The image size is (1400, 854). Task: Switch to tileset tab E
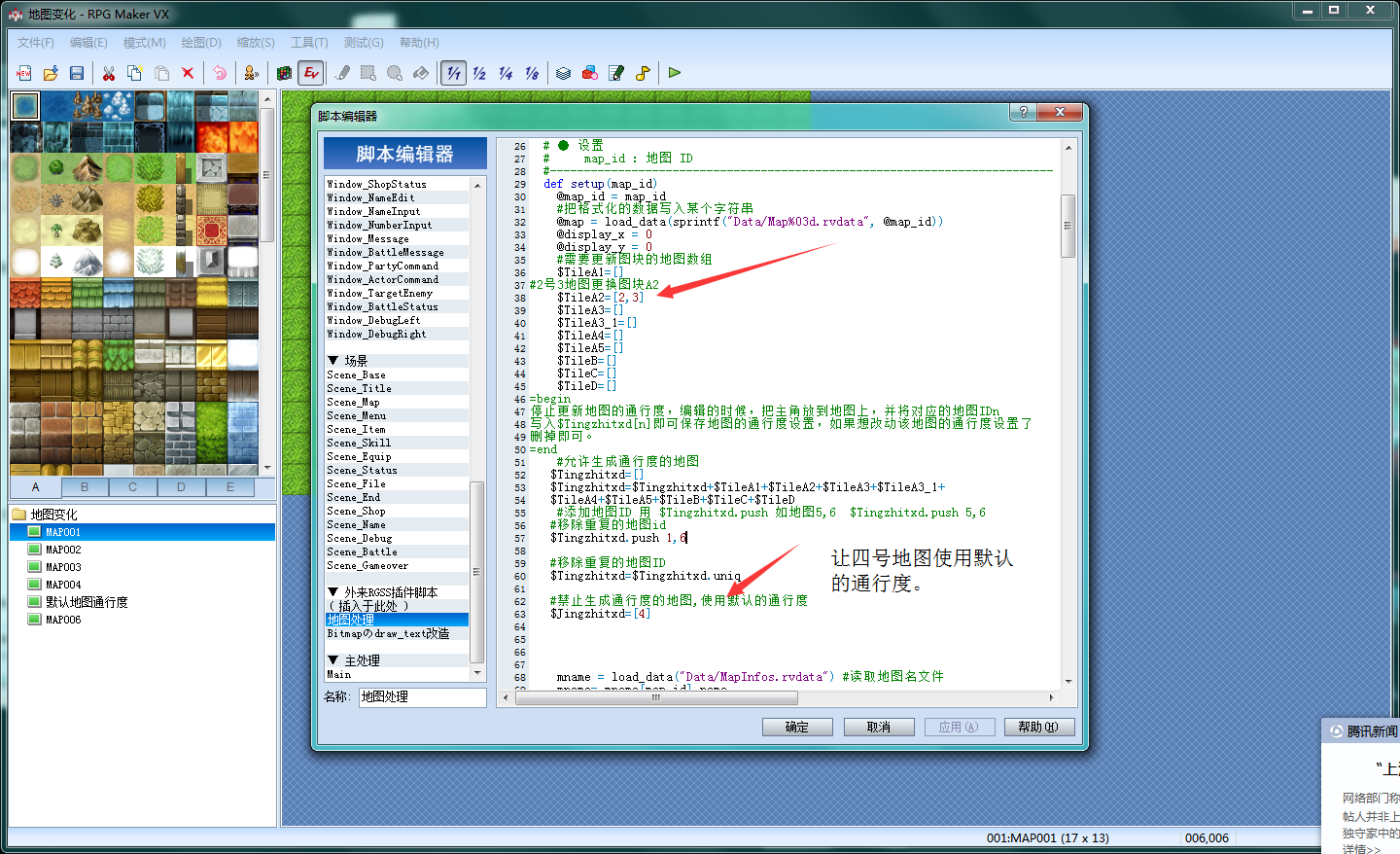[x=230, y=487]
